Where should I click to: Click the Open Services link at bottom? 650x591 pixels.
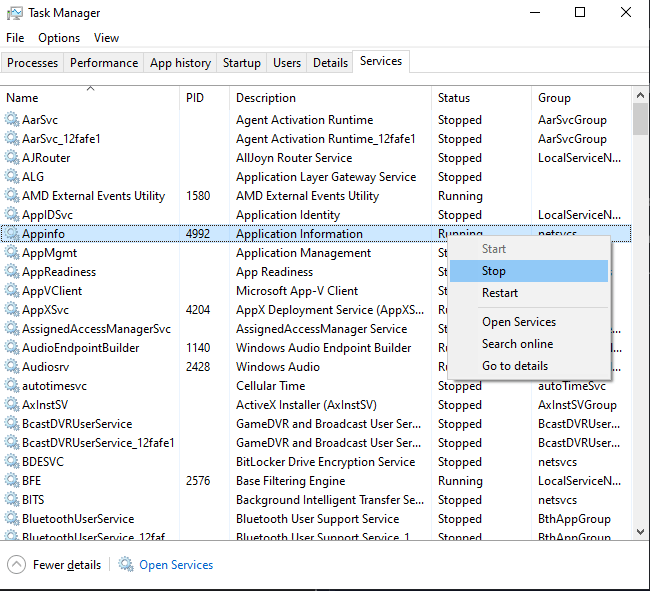pos(176,565)
